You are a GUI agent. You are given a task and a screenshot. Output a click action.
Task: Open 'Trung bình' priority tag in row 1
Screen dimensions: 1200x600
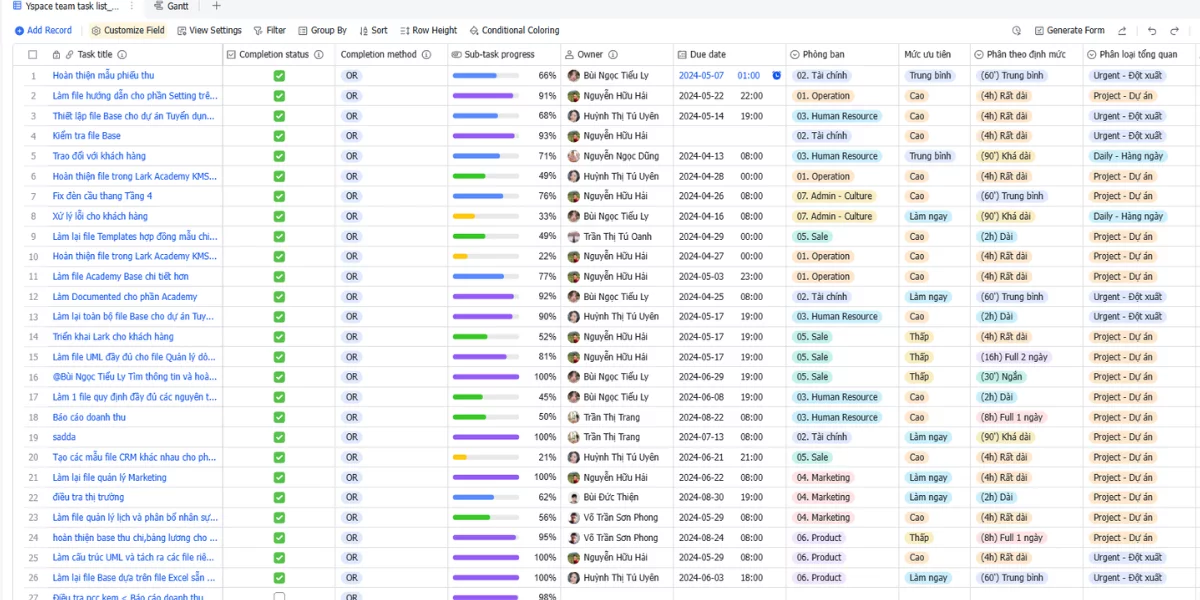pos(930,75)
